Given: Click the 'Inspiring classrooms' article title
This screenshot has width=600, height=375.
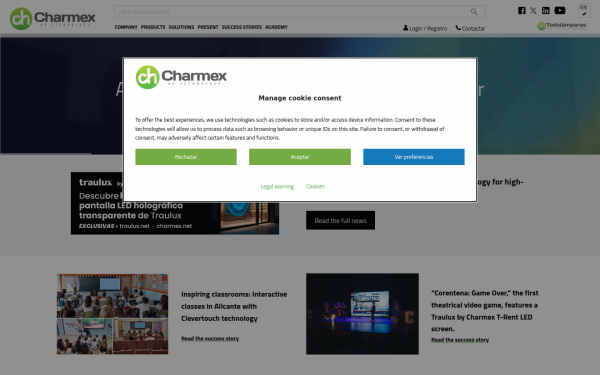Looking at the screenshot, I should point(234,306).
